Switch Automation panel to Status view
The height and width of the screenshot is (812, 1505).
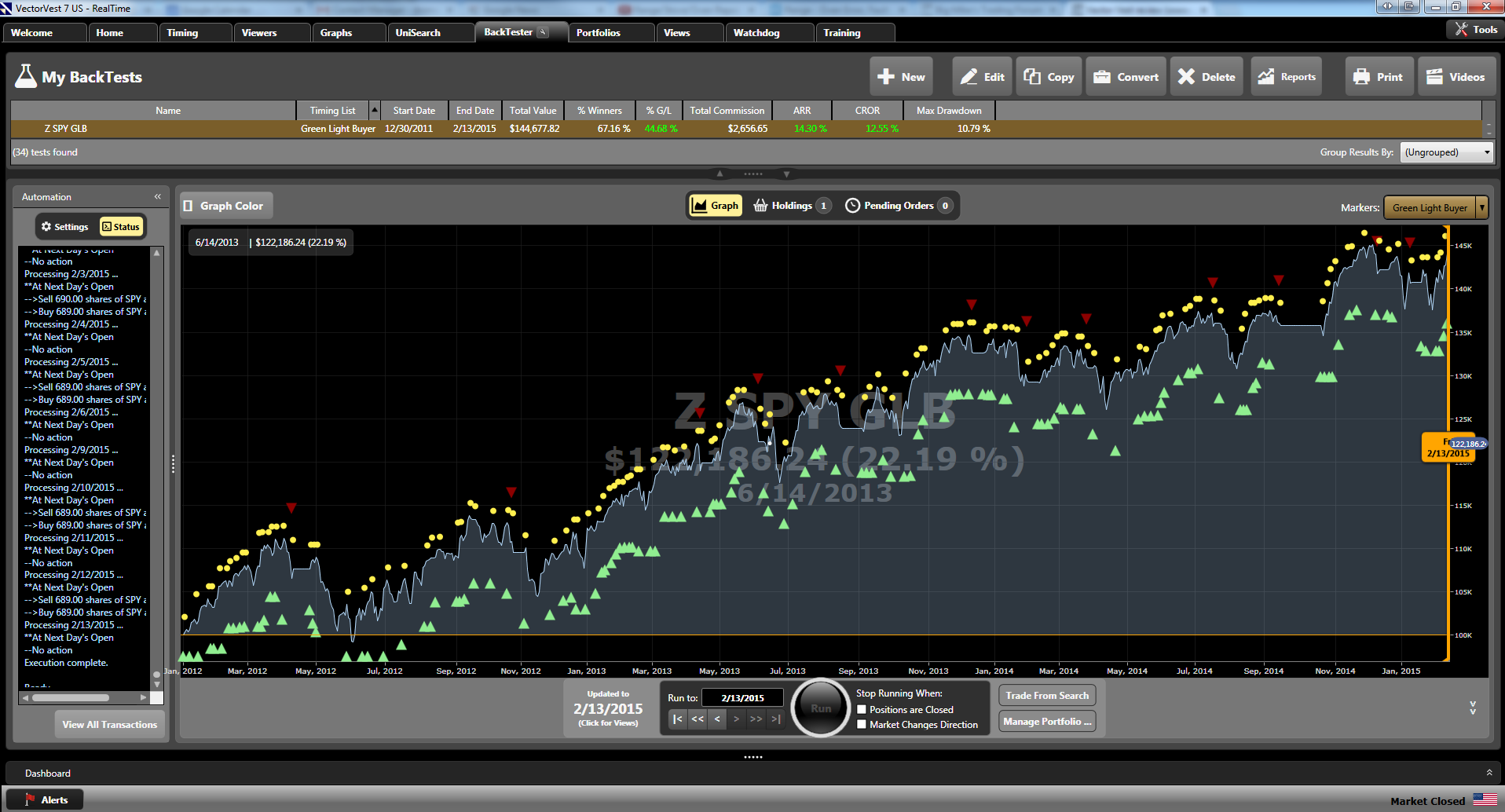(x=121, y=227)
